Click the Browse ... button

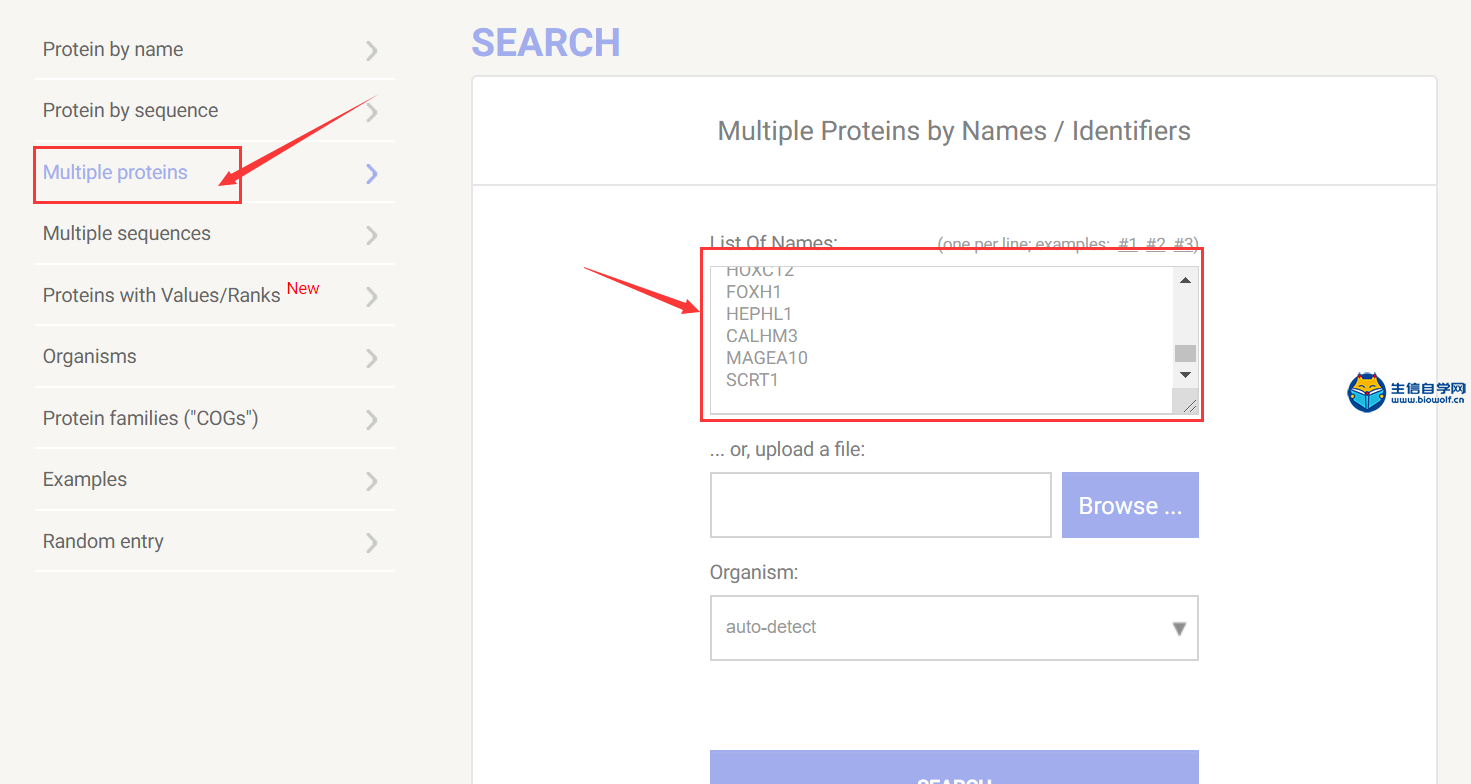tap(1130, 505)
